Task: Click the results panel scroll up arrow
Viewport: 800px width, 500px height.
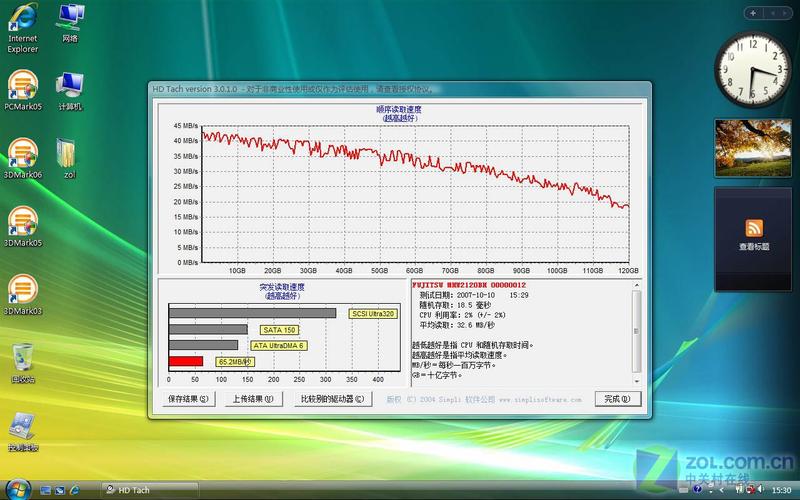Action: pyautogui.click(x=636, y=285)
